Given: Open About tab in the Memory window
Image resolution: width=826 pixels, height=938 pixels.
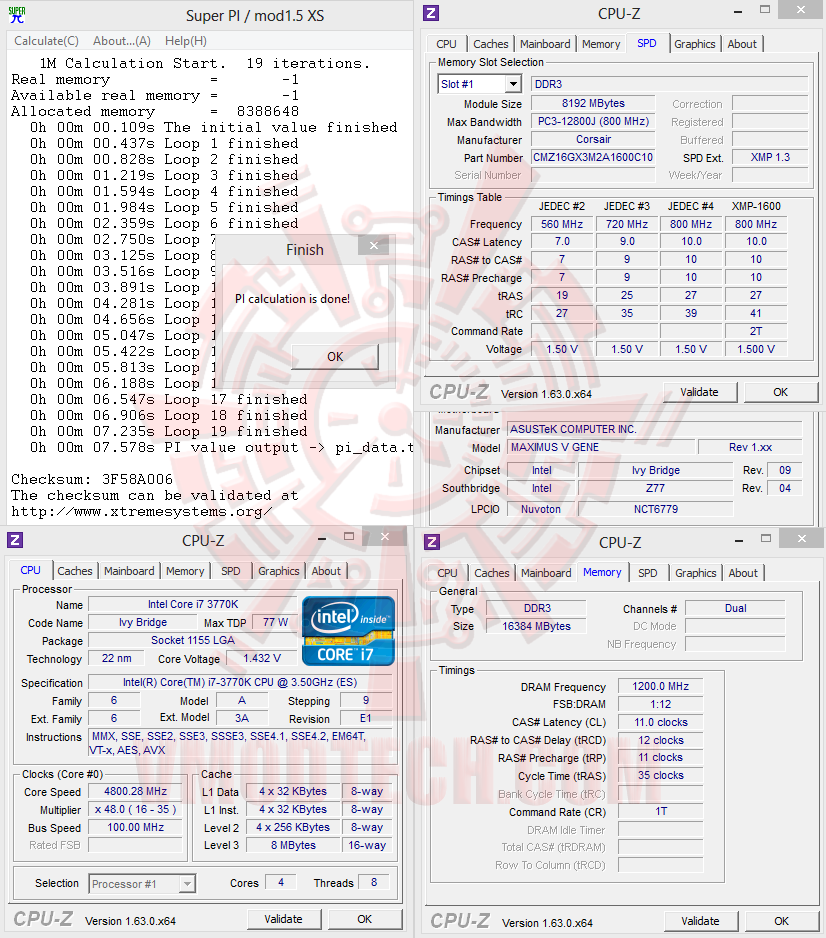Looking at the screenshot, I should (743, 572).
